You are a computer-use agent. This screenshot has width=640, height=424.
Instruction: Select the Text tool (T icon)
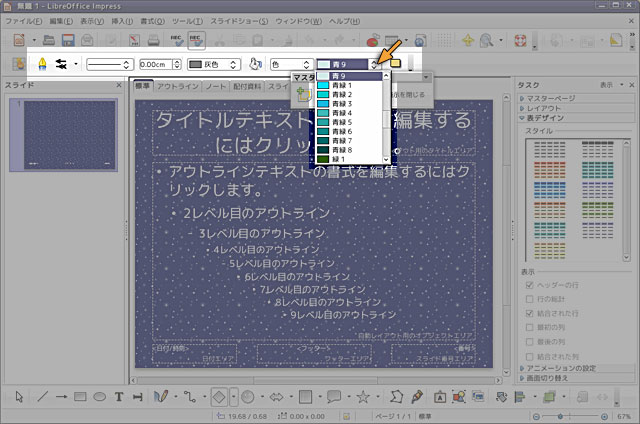click(x=118, y=396)
